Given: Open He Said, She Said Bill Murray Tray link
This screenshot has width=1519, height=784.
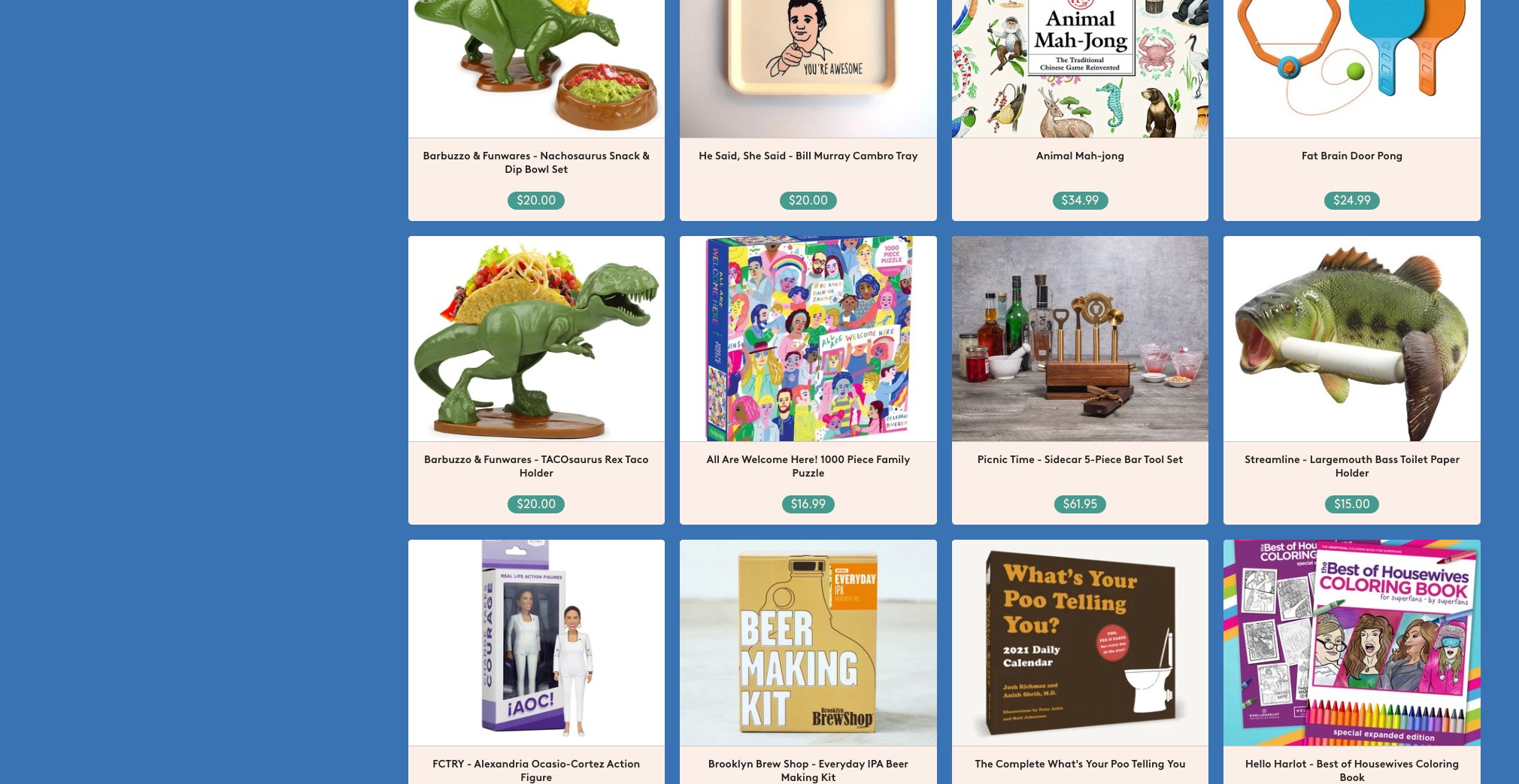Looking at the screenshot, I should coord(808,156).
